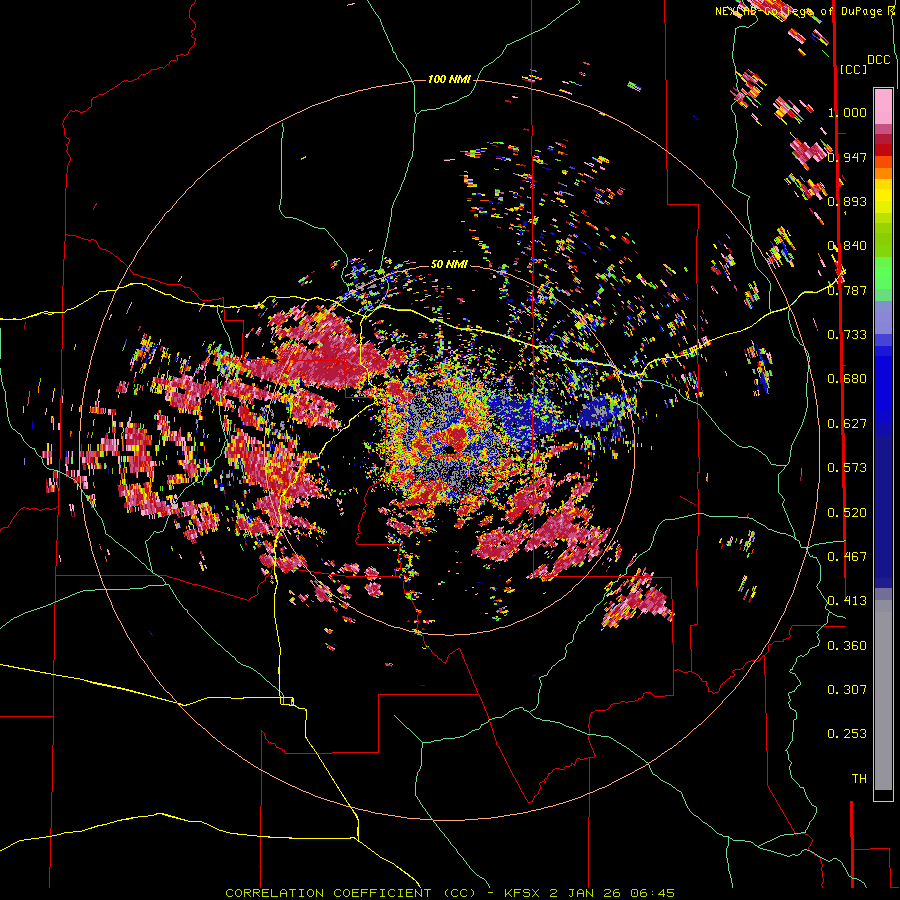Viewport: 900px width, 900px height.
Task: Pick the yellow segment of the color bar
Action: (883, 196)
